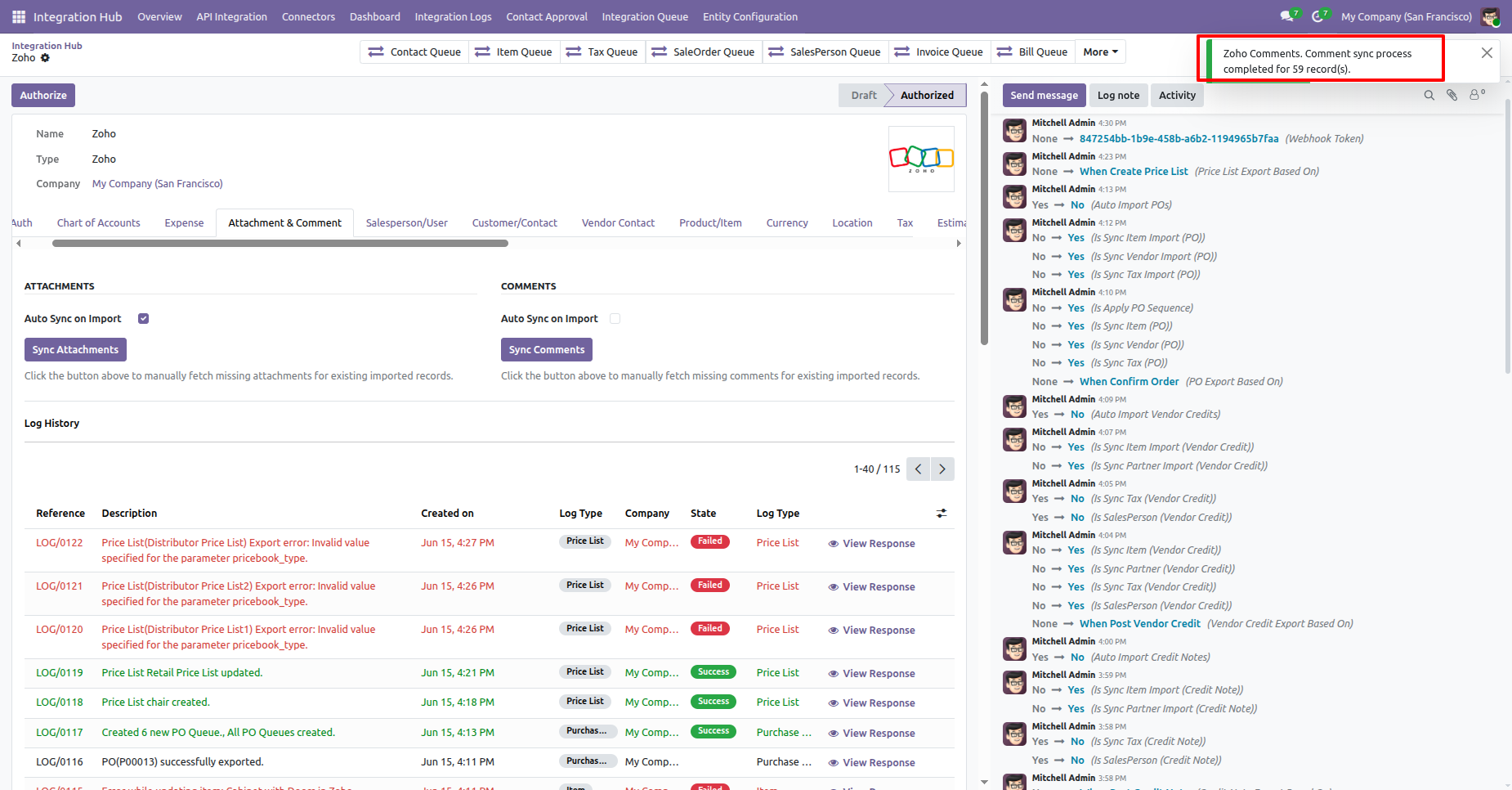
Task: Open API Integration menu
Action: 231,16
